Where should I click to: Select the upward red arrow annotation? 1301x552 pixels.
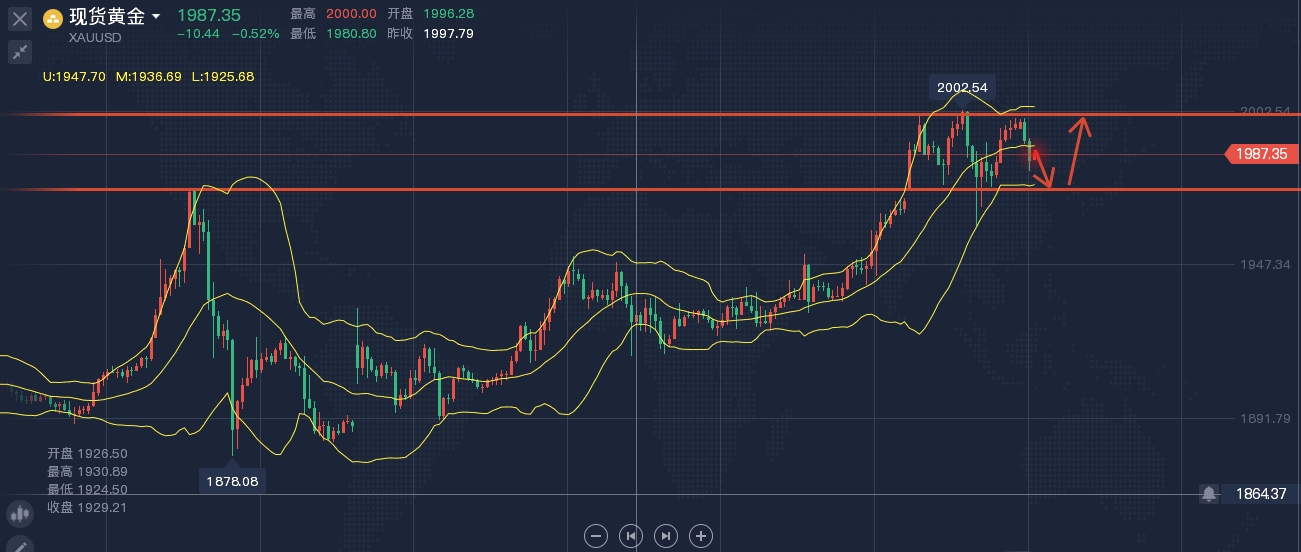(1077, 151)
